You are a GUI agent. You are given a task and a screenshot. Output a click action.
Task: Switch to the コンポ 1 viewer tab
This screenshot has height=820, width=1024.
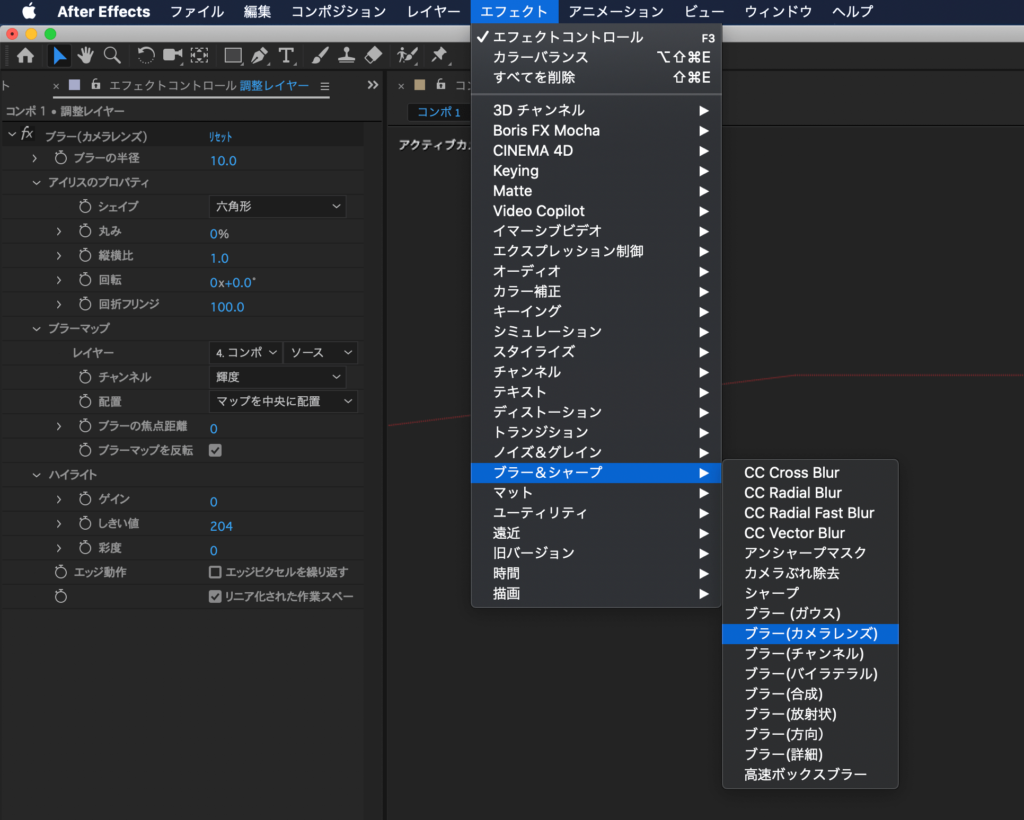pyautogui.click(x=438, y=112)
